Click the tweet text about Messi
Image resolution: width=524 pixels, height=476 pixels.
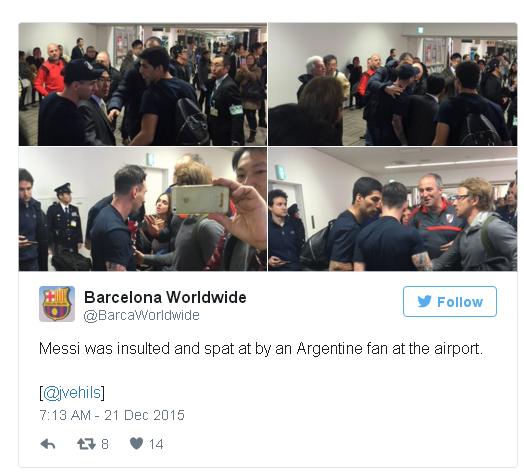pos(261,349)
